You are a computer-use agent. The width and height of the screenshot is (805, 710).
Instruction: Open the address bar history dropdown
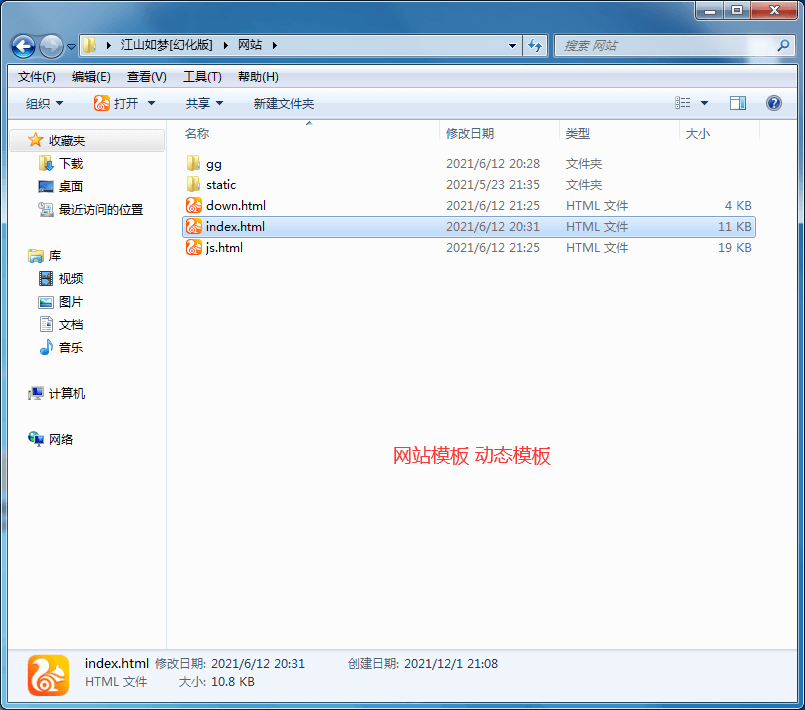click(512, 46)
